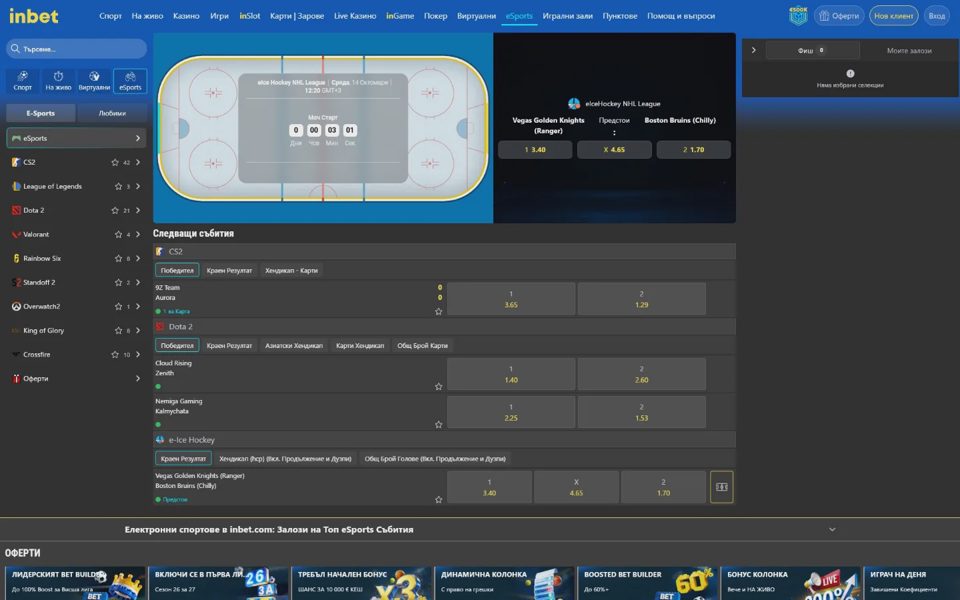Click the e-Ice Hockey section icon
Screen dimensions: 960x600
[x=160, y=440]
